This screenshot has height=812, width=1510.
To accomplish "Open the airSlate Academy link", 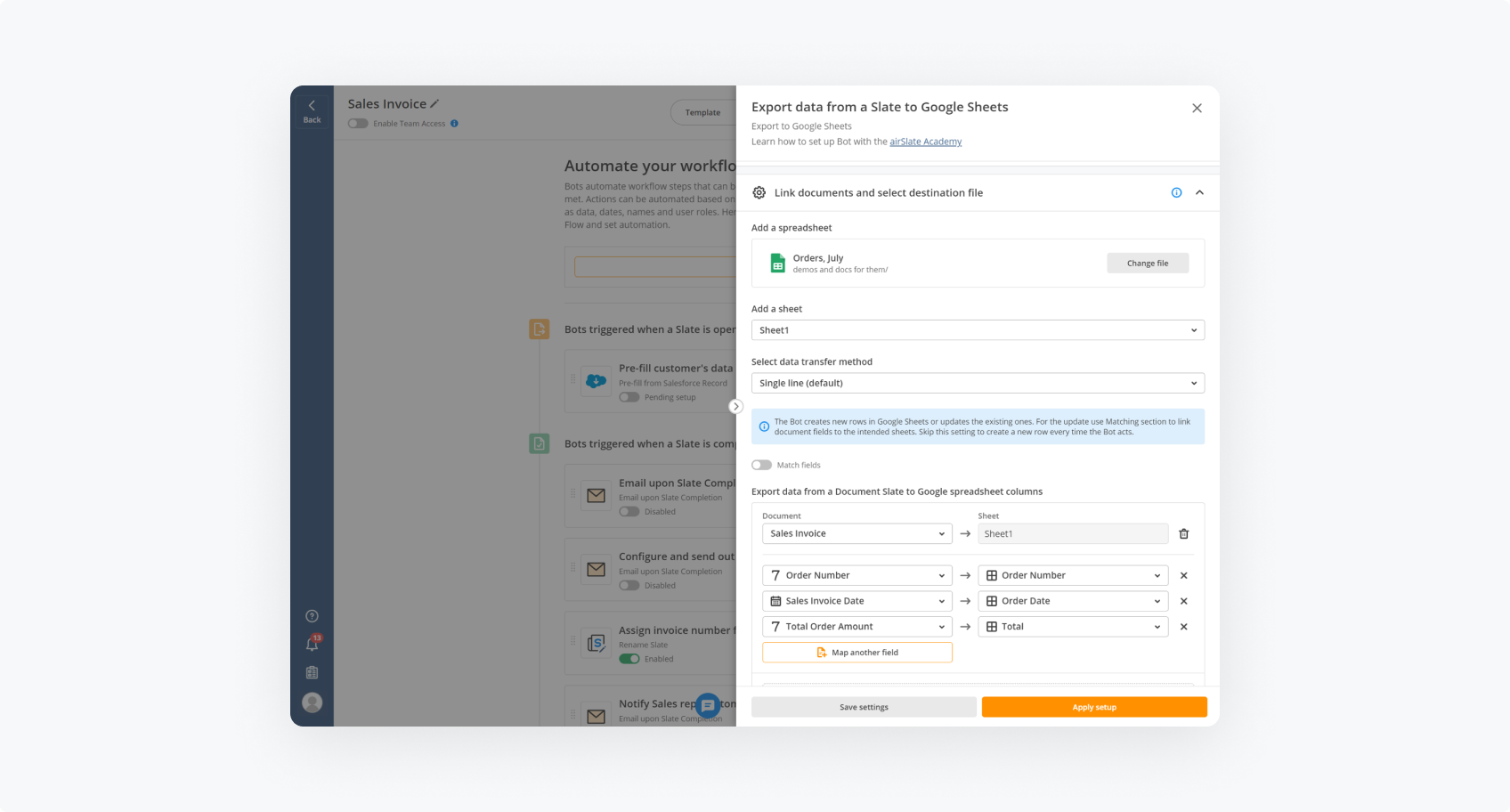I will [x=925, y=142].
